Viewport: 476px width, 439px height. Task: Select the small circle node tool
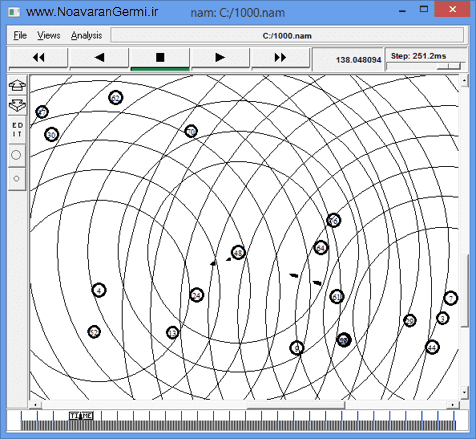coord(16,179)
